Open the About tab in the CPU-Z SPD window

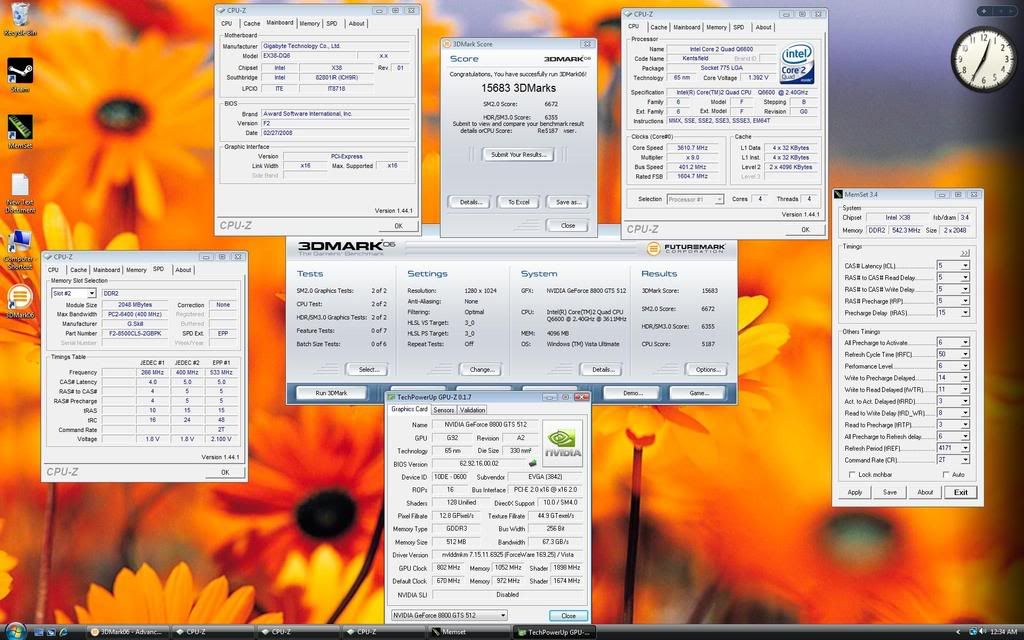[x=184, y=270]
